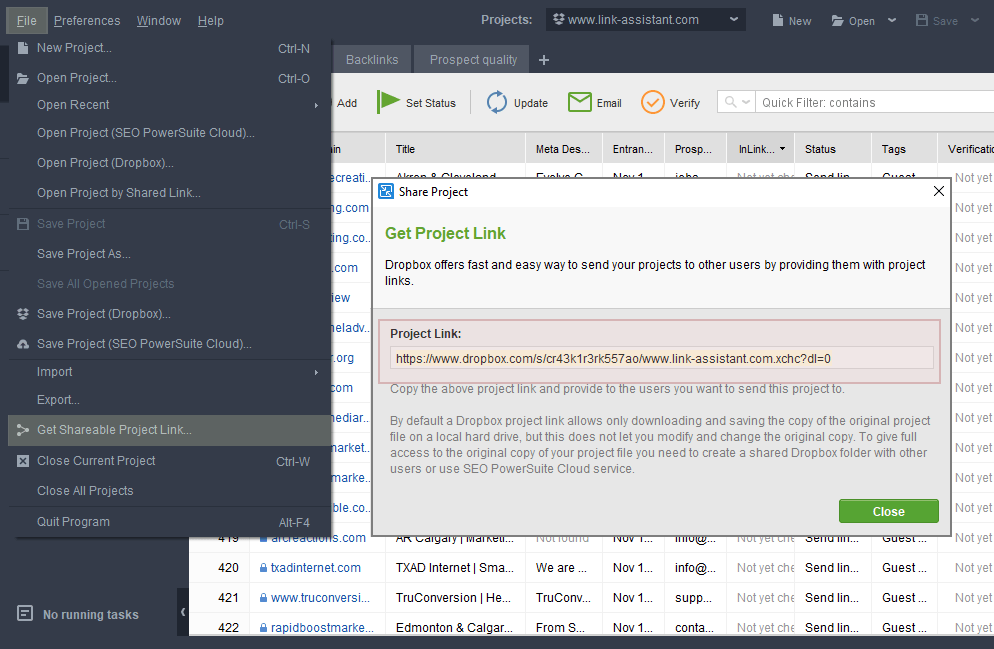Close the Share Project dialog with X
This screenshot has width=994, height=649.
939,191
